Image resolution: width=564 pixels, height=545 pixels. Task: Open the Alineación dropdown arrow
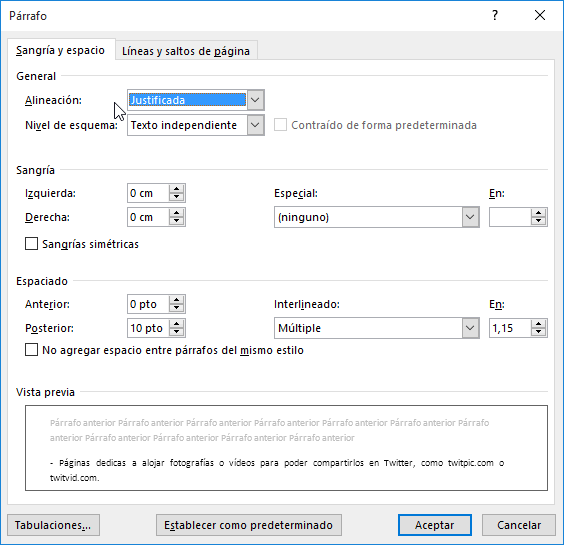255,100
